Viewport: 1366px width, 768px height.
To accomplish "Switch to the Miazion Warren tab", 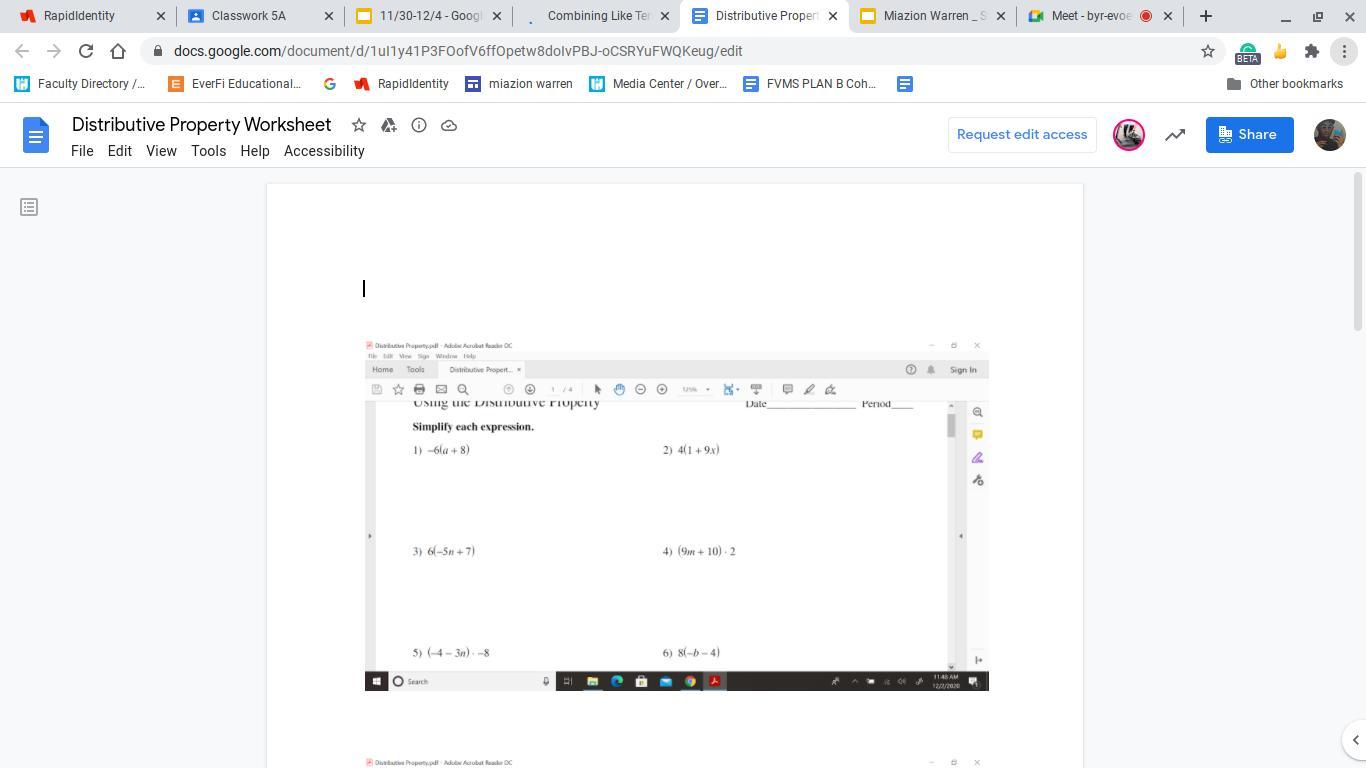I will 934,16.
